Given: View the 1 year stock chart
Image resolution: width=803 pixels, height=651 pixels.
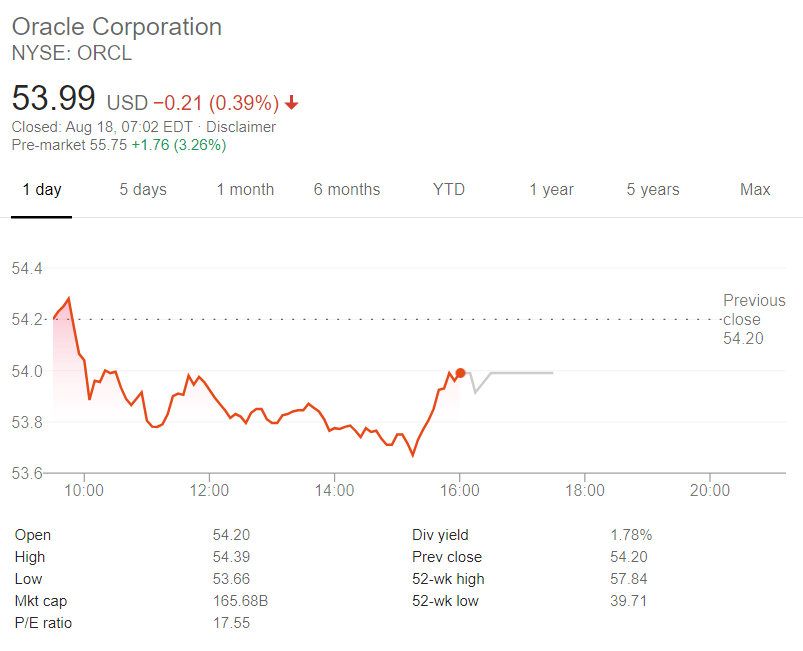Looking at the screenshot, I should click(x=551, y=189).
